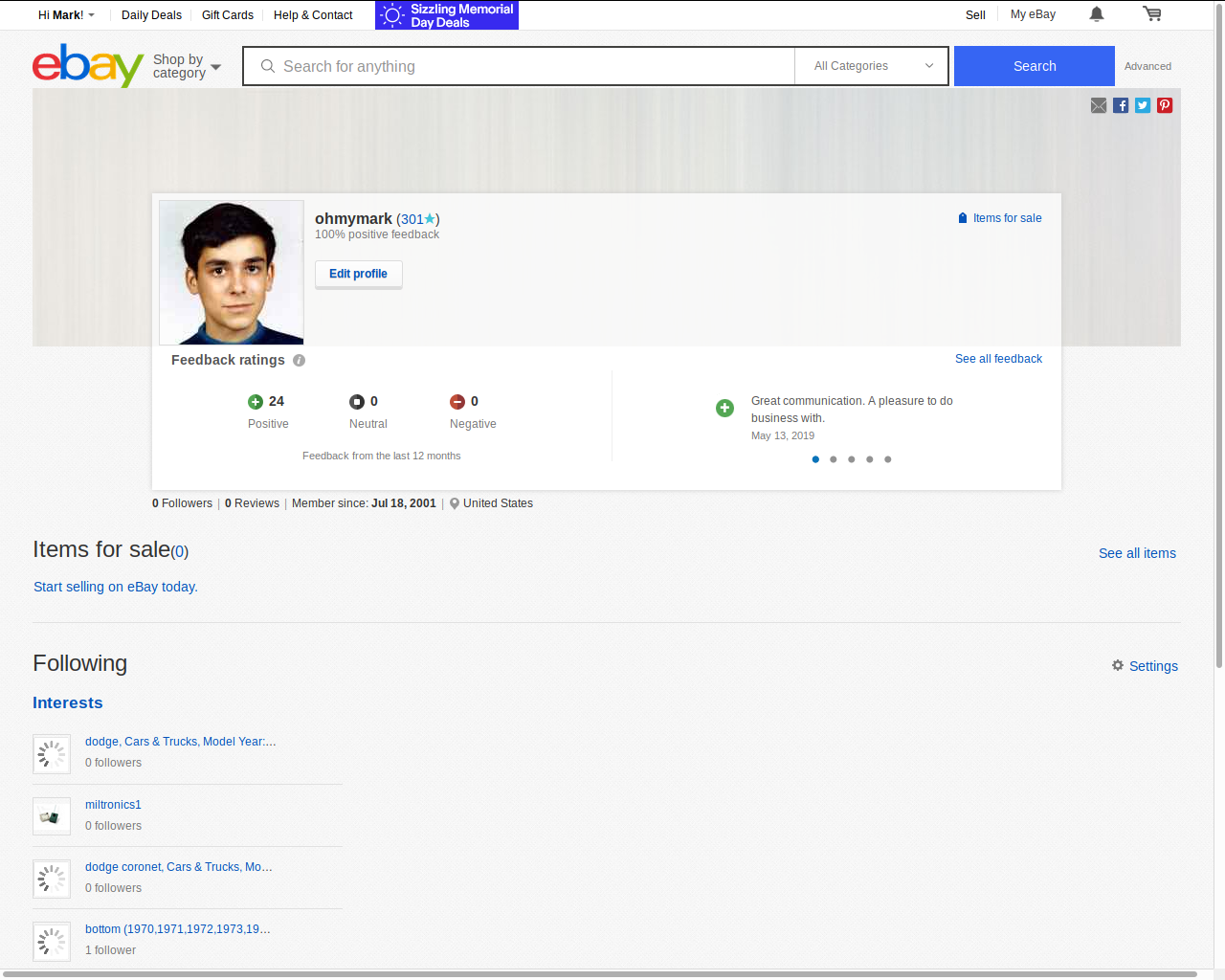The width and height of the screenshot is (1225, 980).
Task: Open thumbnail for dodge coronet interest
Action: pyautogui.click(x=52, y=879)
